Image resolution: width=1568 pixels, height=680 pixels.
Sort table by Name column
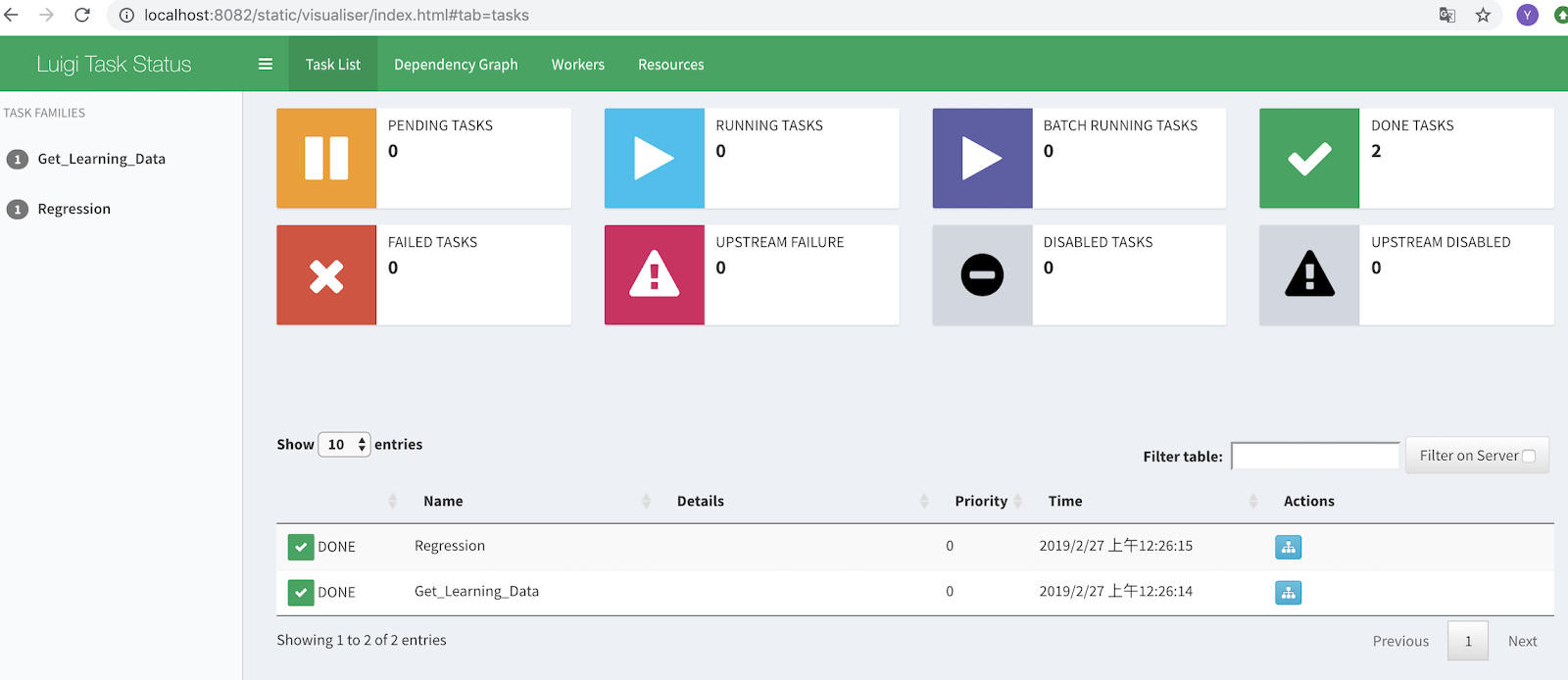click(443, 501)
